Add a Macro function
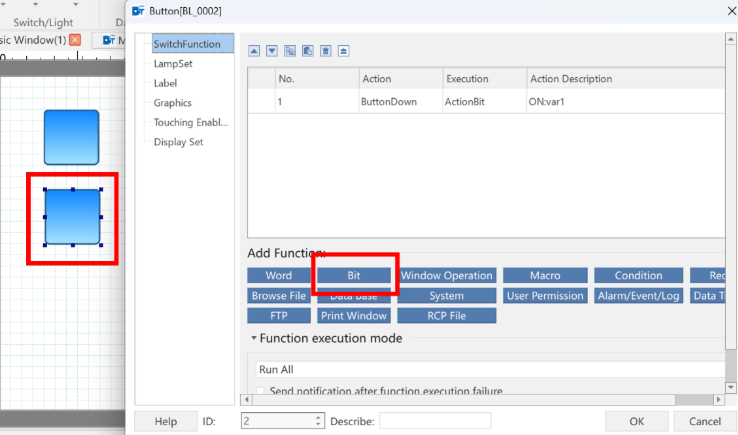738x435 pixels. (x=545, y=275)
